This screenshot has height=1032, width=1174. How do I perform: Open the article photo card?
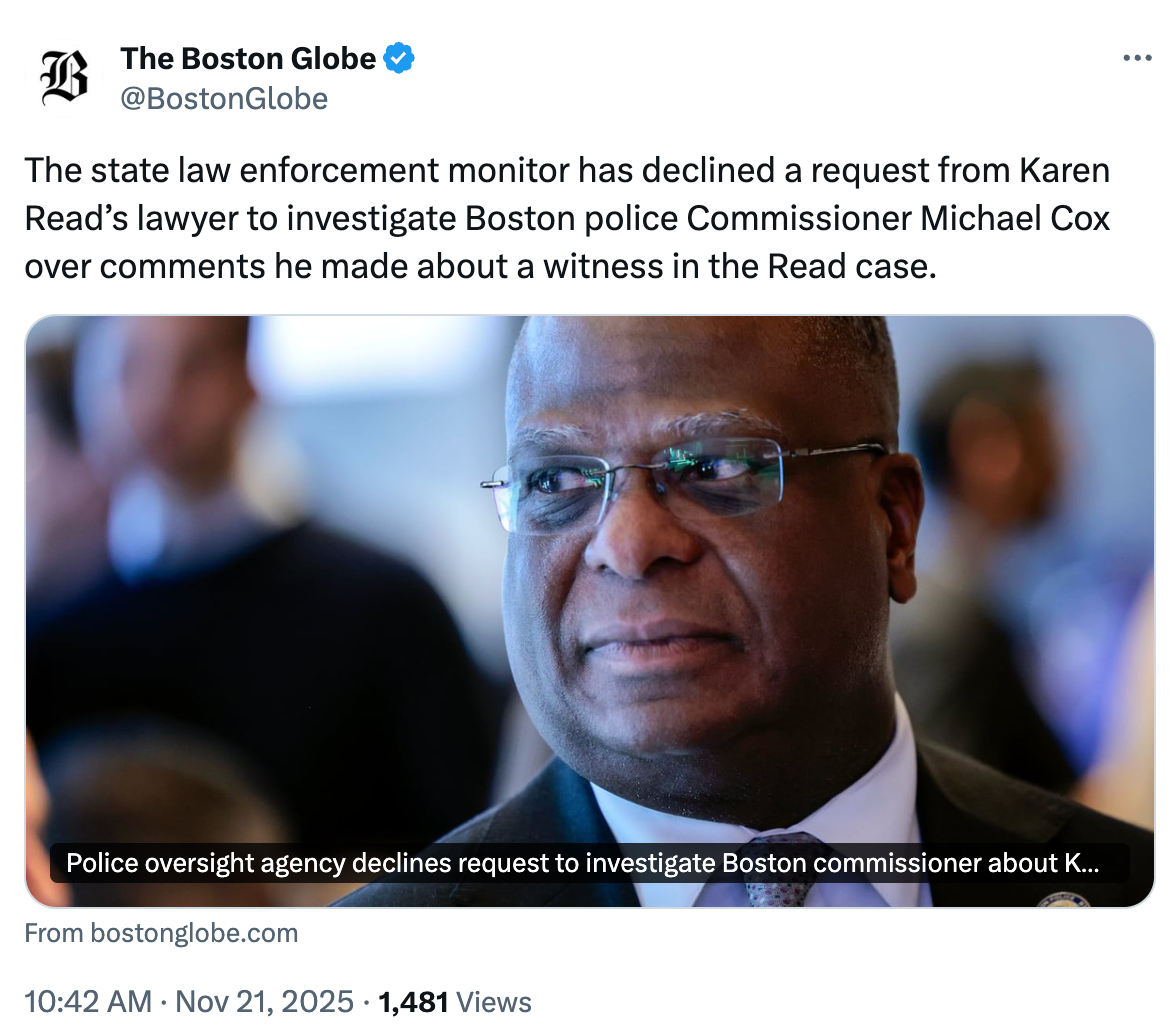tap(590, 560)
